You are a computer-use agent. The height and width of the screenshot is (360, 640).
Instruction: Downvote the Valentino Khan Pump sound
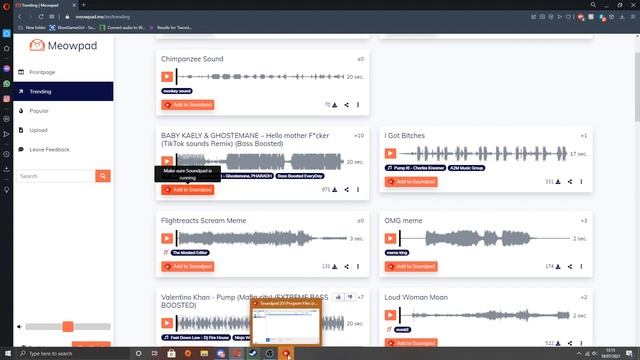[x=350, y=297]
